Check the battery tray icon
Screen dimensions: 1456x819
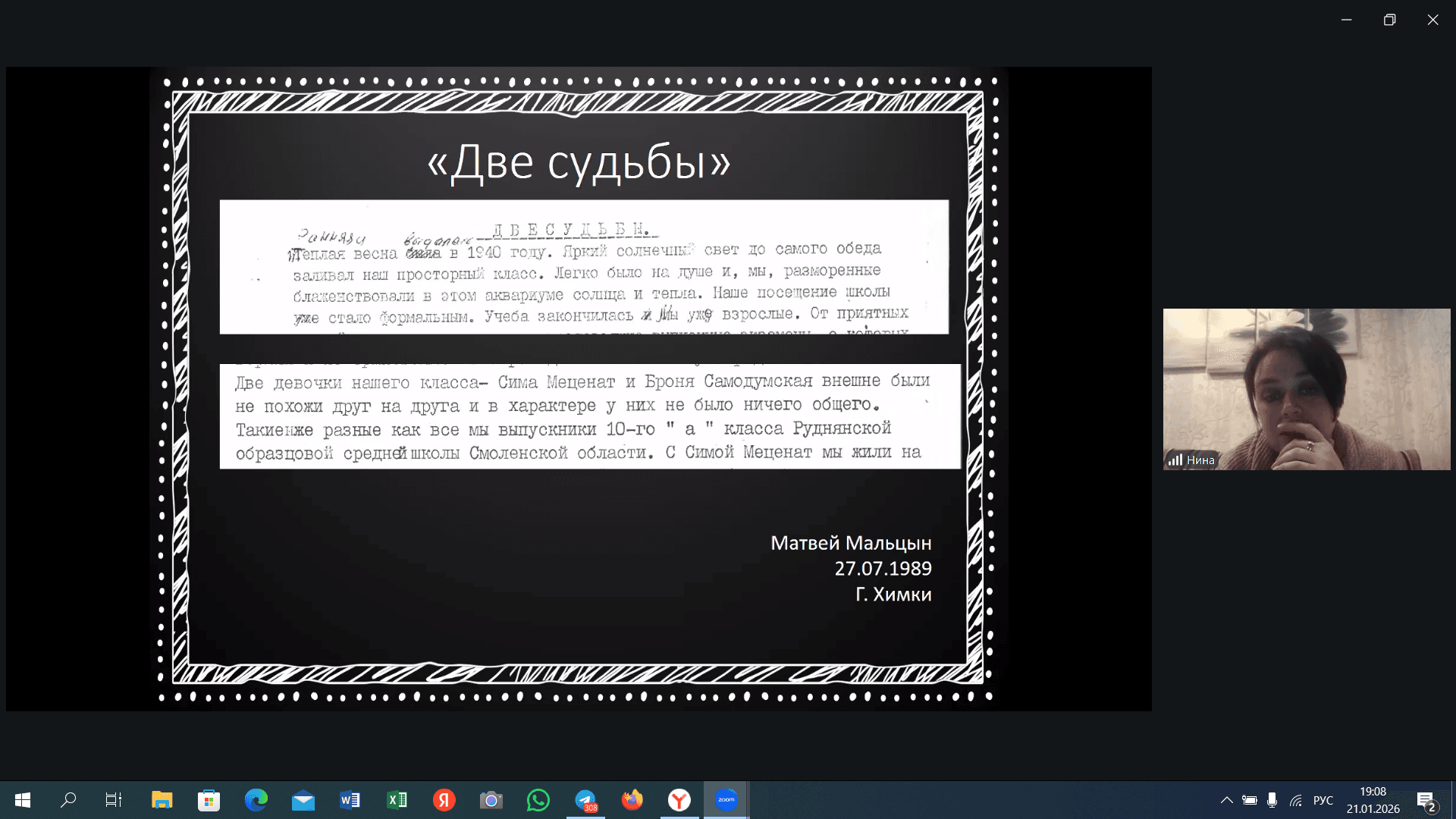[x=1250, y=800]
